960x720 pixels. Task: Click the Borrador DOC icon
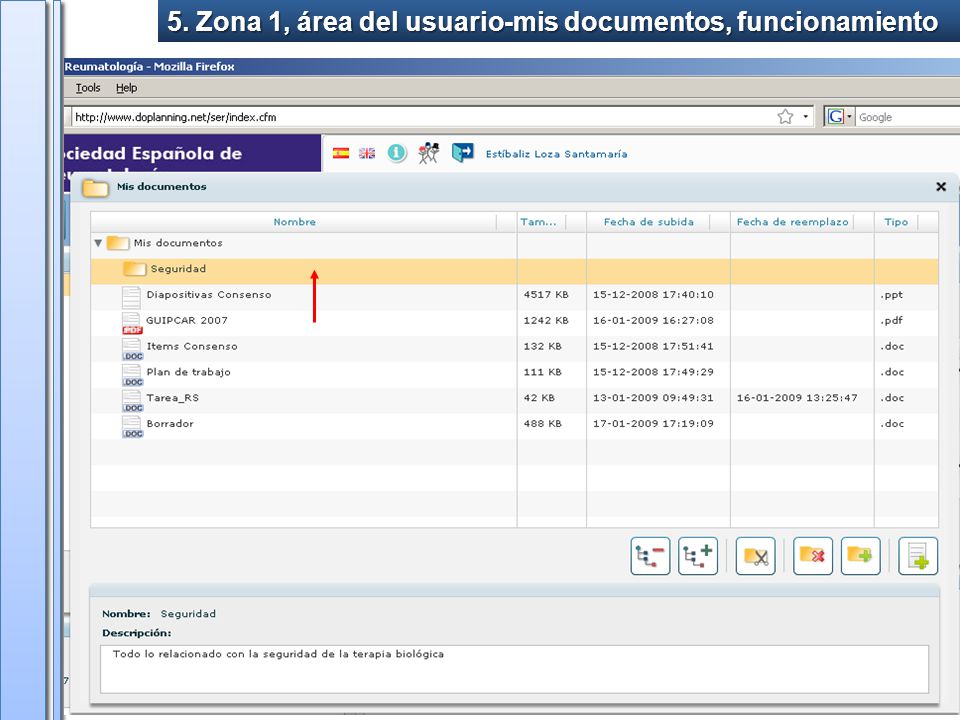(132, 426)
